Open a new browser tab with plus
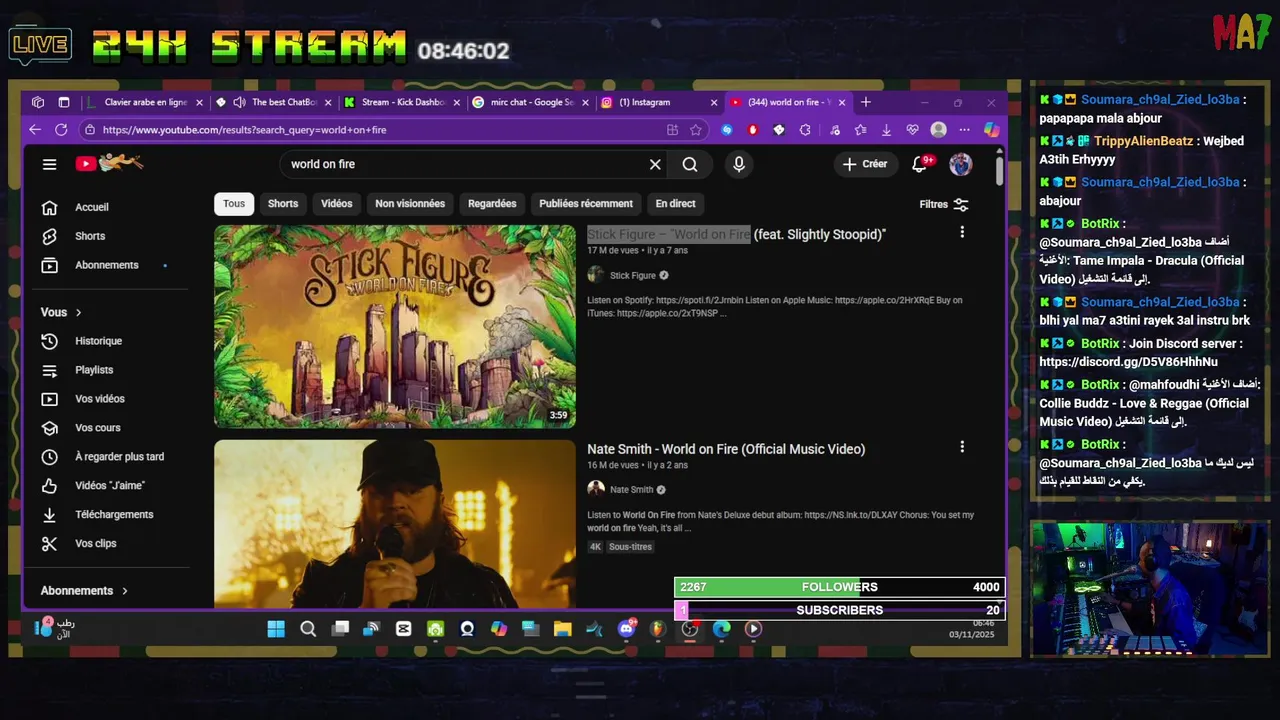The image size is (1280, 720). [x=866, y=102]
